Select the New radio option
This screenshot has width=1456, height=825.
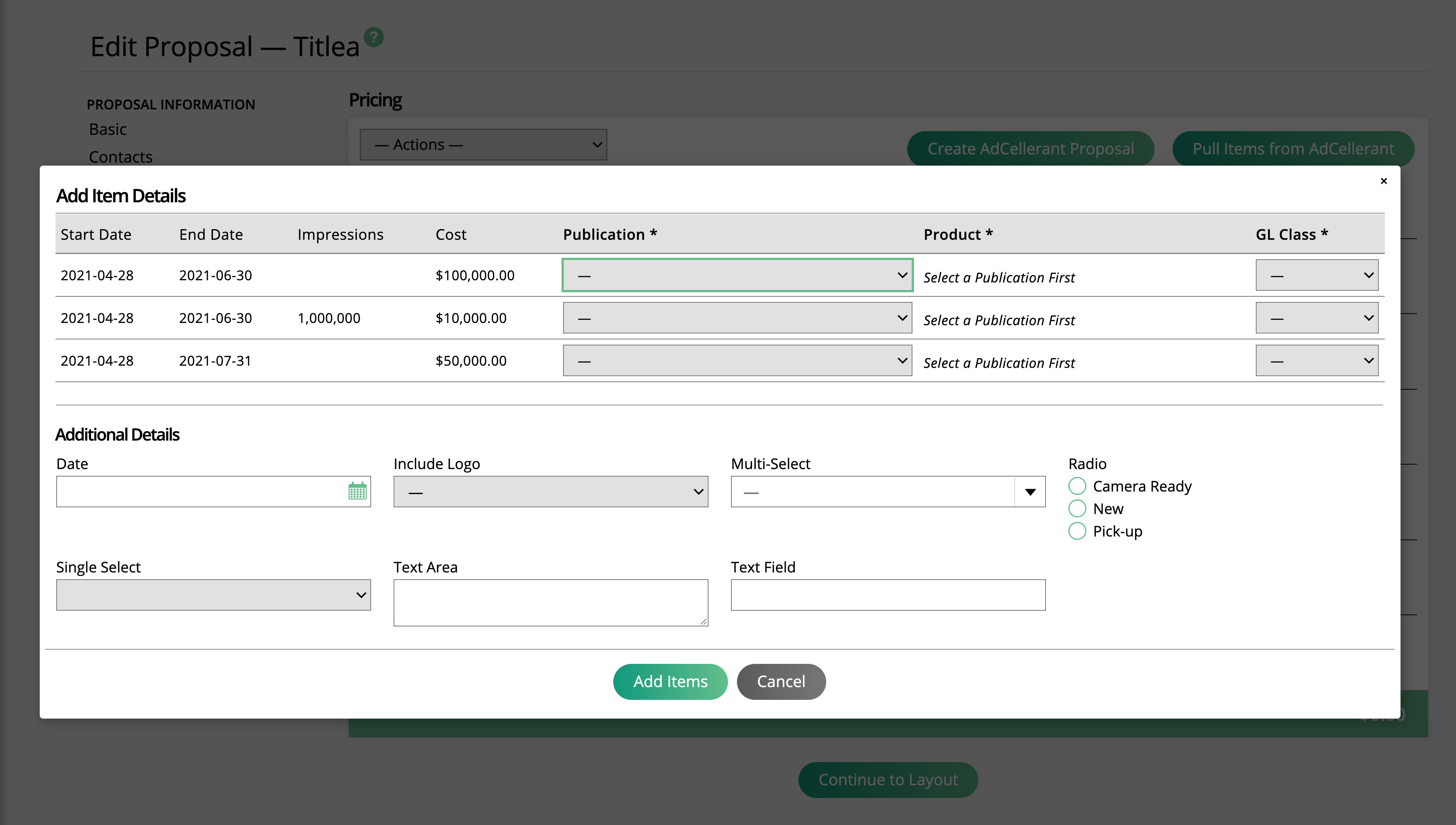pyautogui.click(x=1077, y=509)
